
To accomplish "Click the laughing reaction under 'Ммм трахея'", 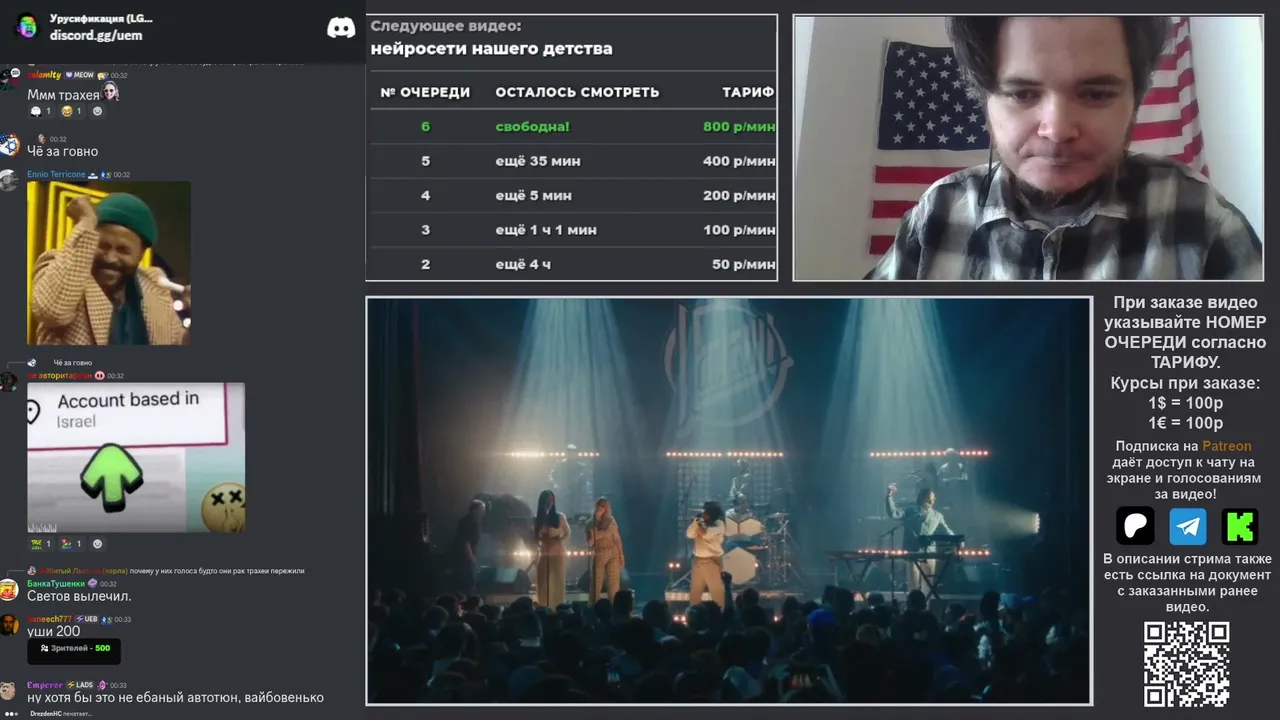I will click(x=71, y=111).
